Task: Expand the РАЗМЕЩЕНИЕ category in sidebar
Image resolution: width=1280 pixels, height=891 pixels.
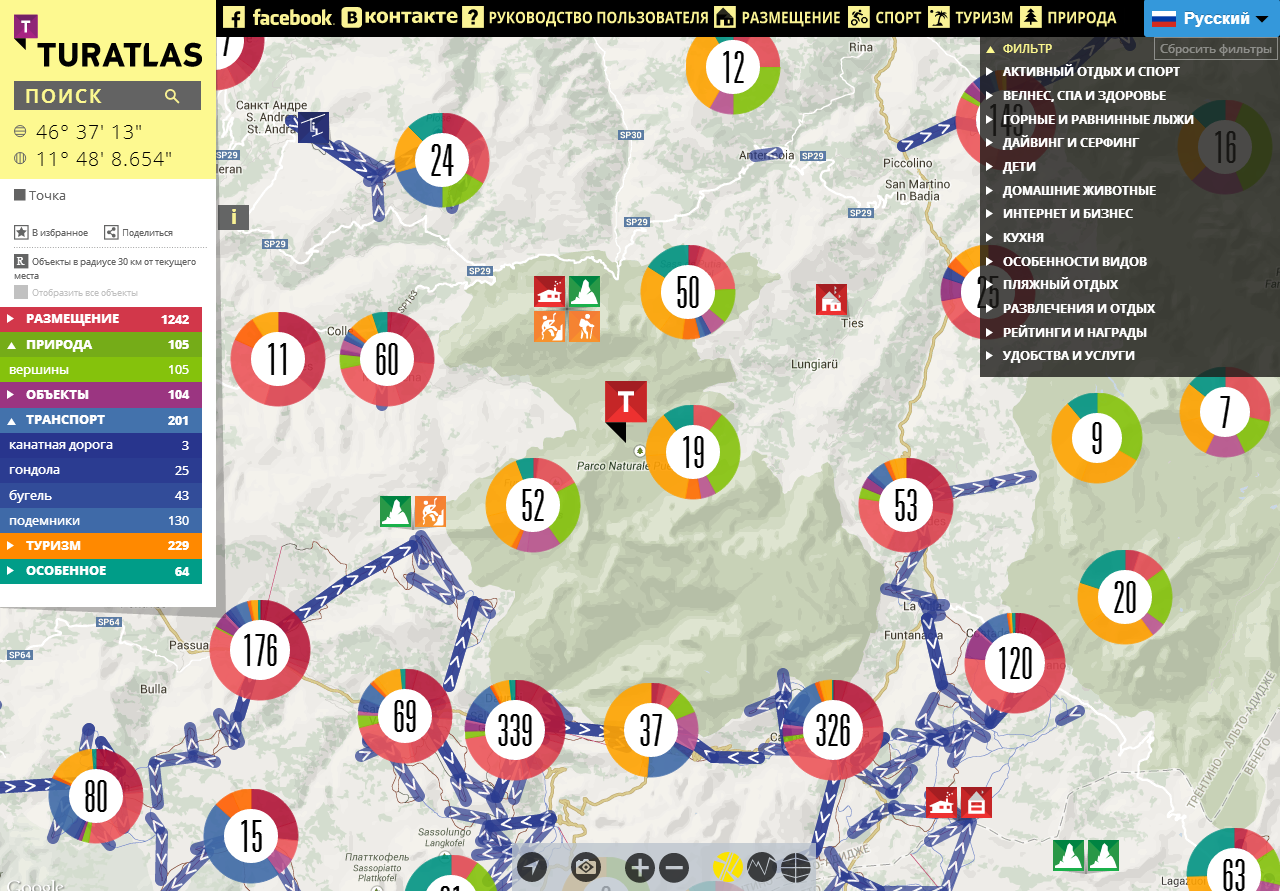Action: (101, 319)
